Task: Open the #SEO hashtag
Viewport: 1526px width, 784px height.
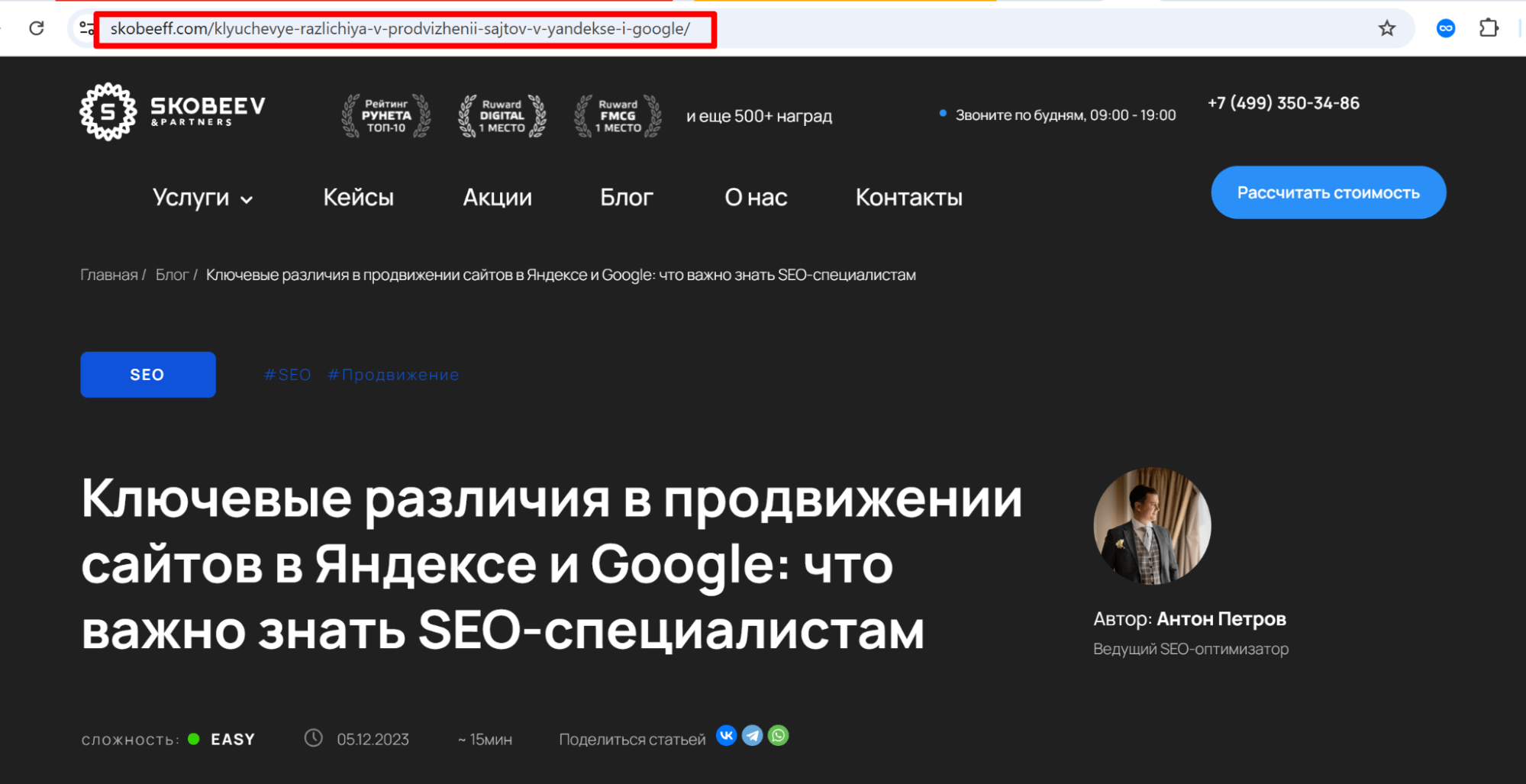Action: click(x=287, y=375)
